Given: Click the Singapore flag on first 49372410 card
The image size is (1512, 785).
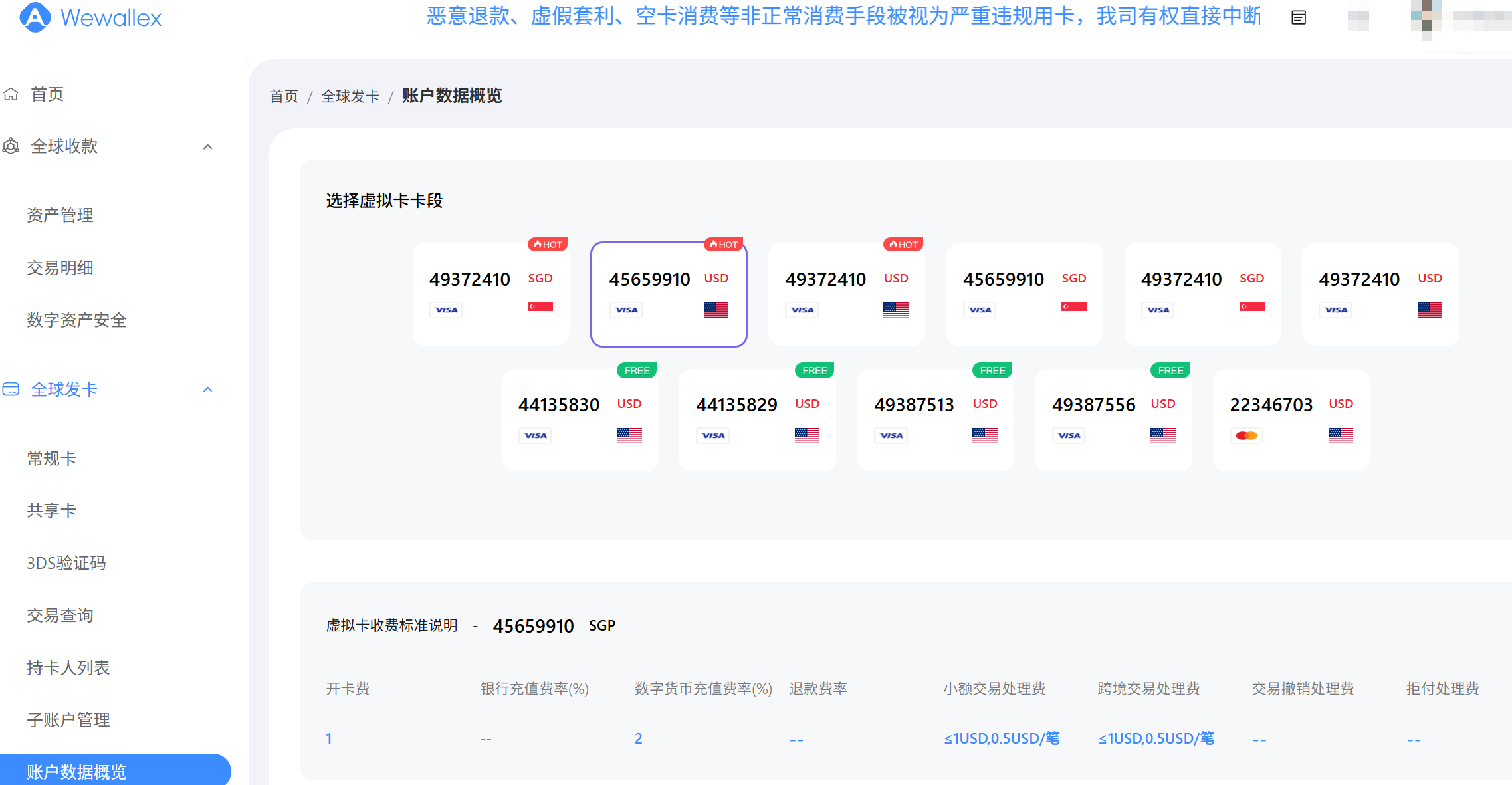Looking at the screenshot, I should [x=540, y=307].
